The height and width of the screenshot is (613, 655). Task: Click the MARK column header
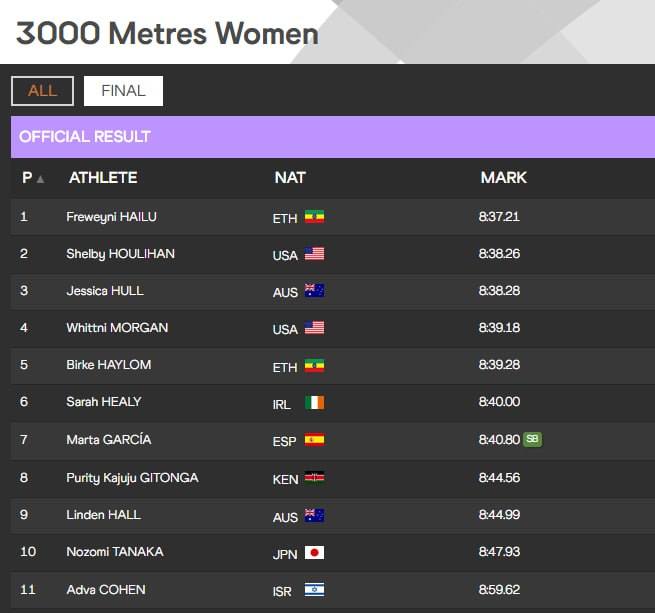pyautogui.click(x=503, y=178)
